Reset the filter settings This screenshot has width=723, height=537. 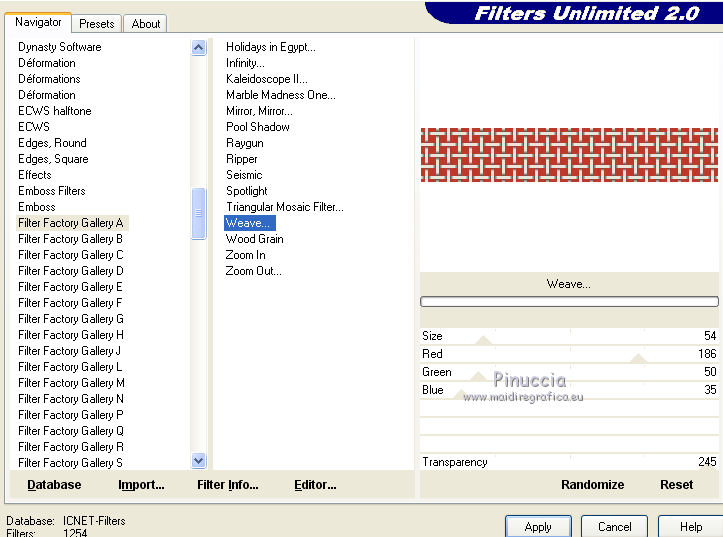click(x=676, y=485)
